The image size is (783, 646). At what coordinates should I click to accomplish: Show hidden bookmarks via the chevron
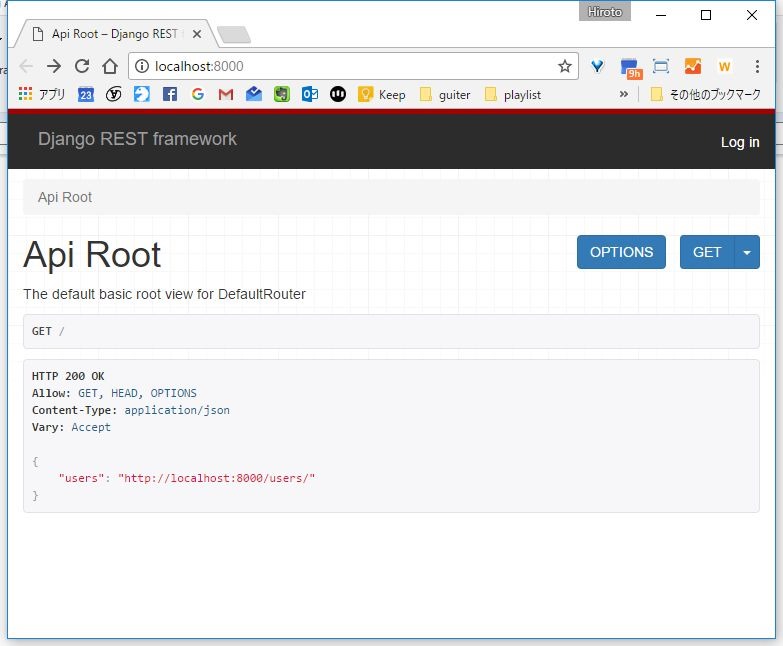click(624, 94)
